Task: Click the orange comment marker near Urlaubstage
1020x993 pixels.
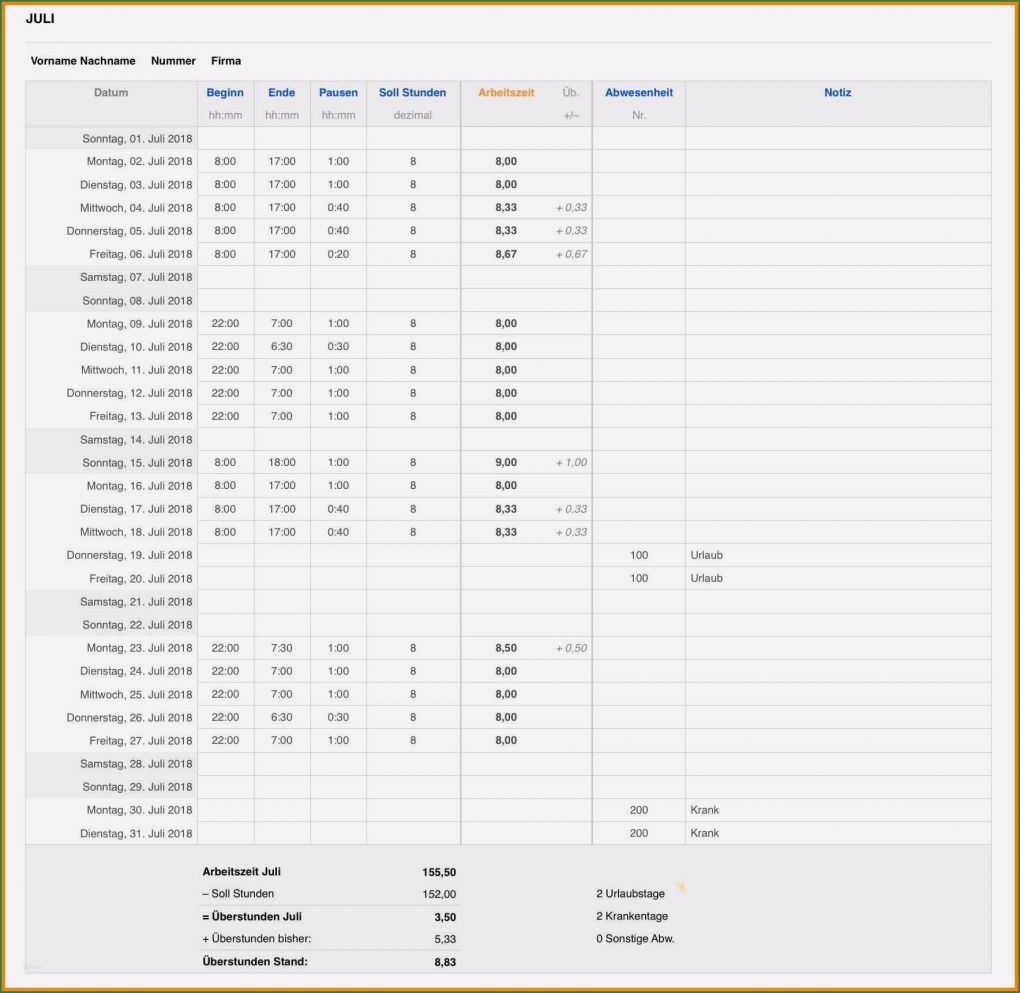Action: (680, 885)
